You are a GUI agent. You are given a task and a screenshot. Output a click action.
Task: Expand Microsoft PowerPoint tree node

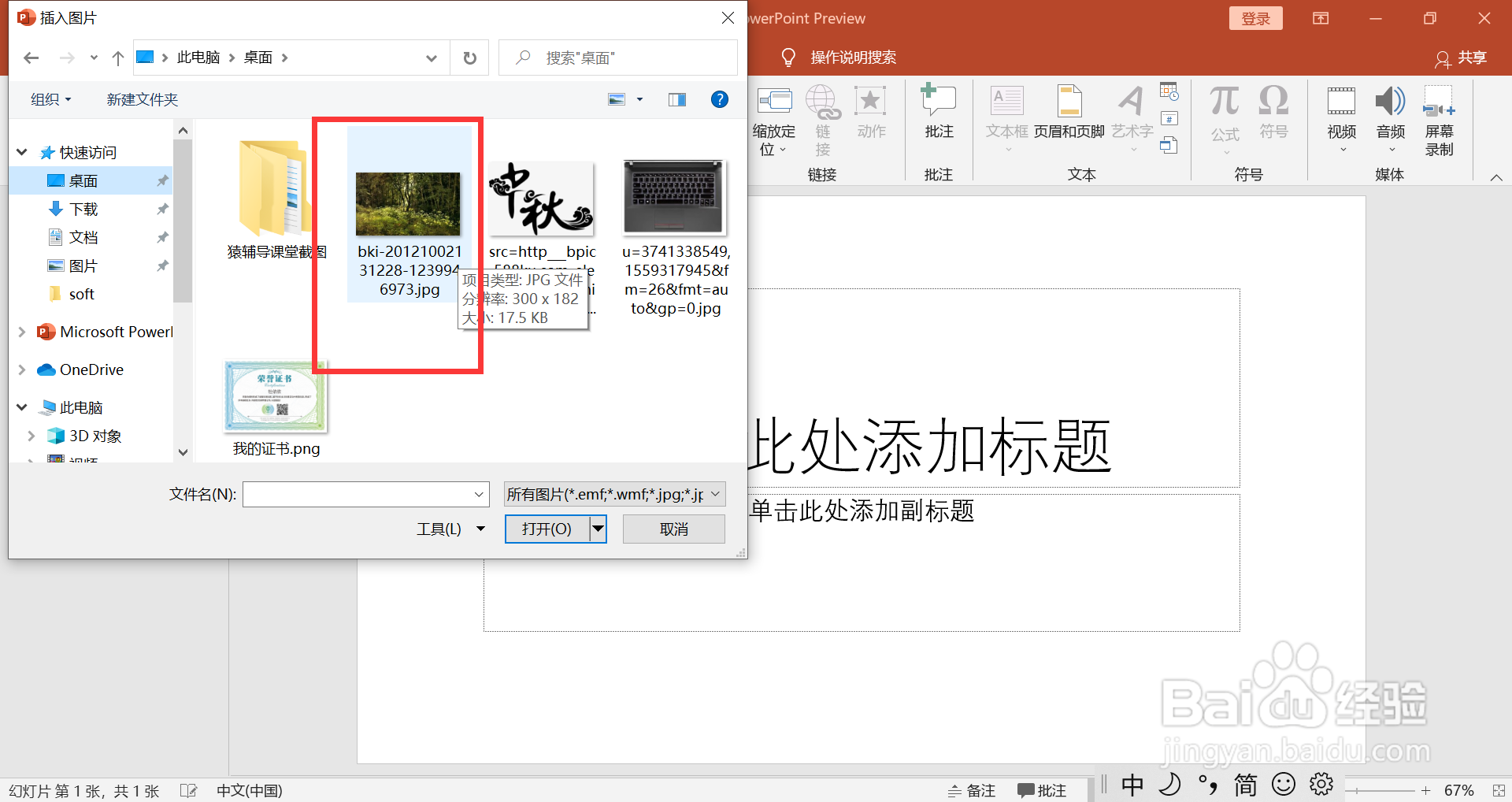22,332
